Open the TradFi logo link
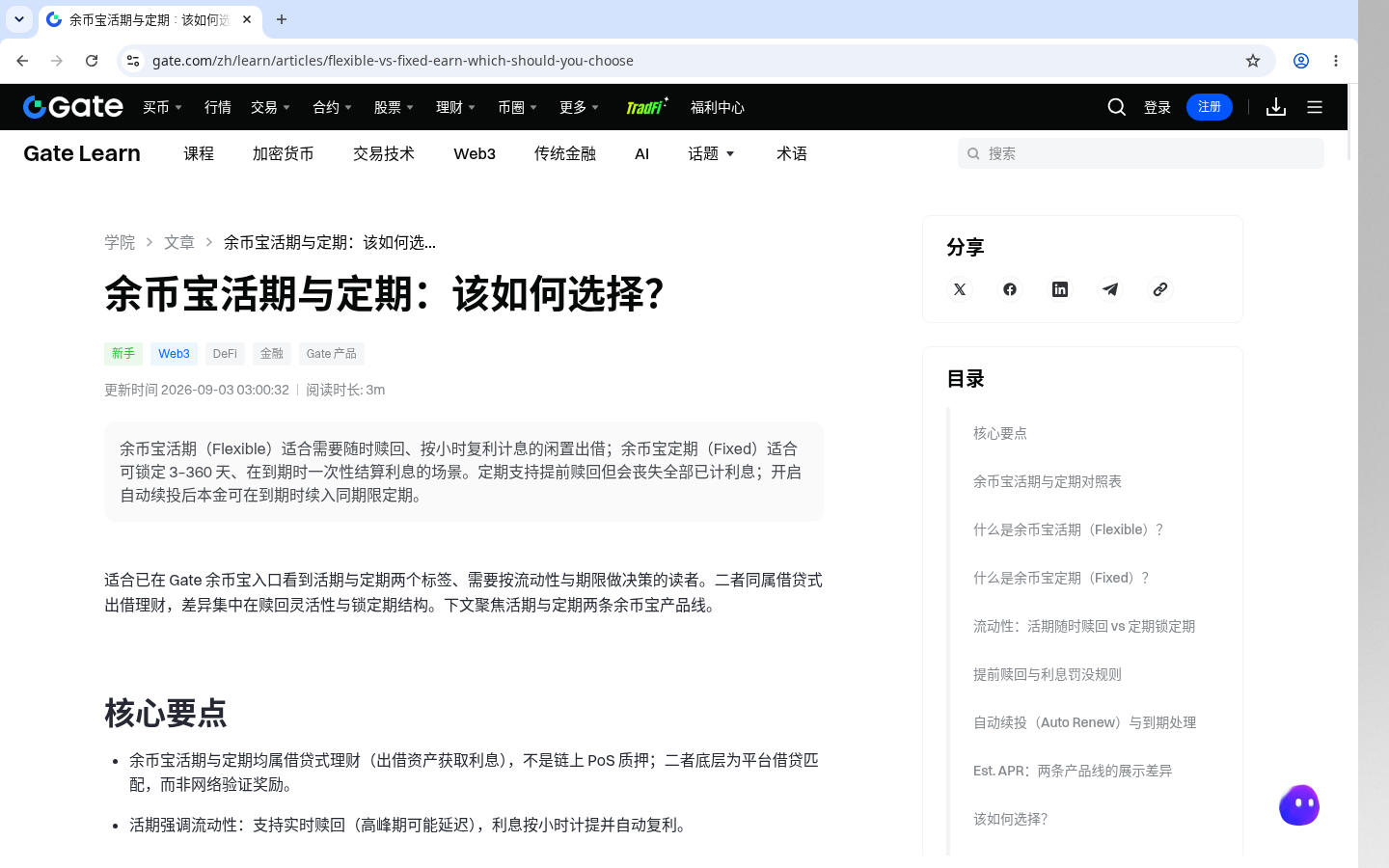Viewport: 1389px width, 868px height. 646,106
